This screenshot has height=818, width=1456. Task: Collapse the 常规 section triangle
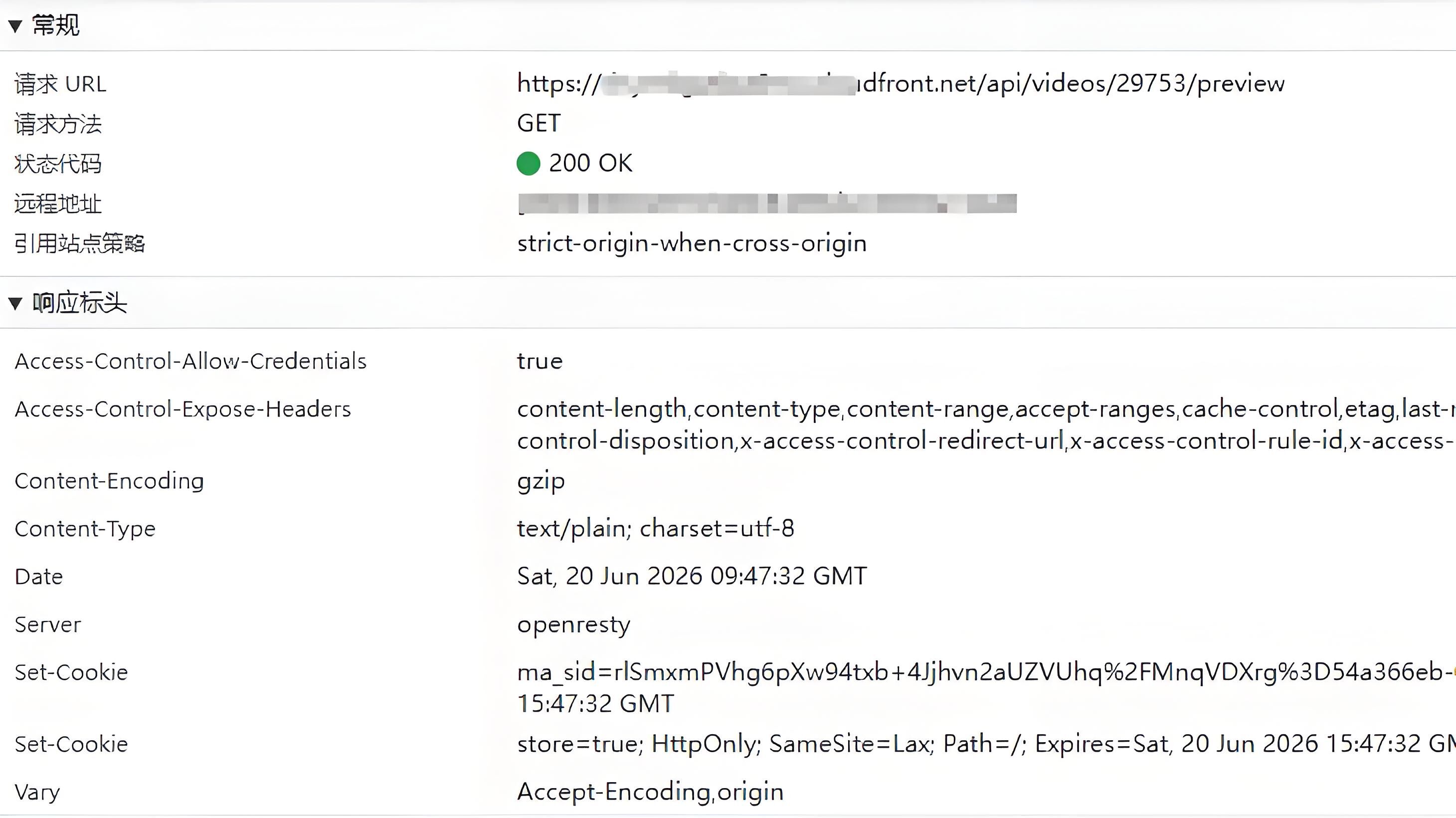[15, 26]
